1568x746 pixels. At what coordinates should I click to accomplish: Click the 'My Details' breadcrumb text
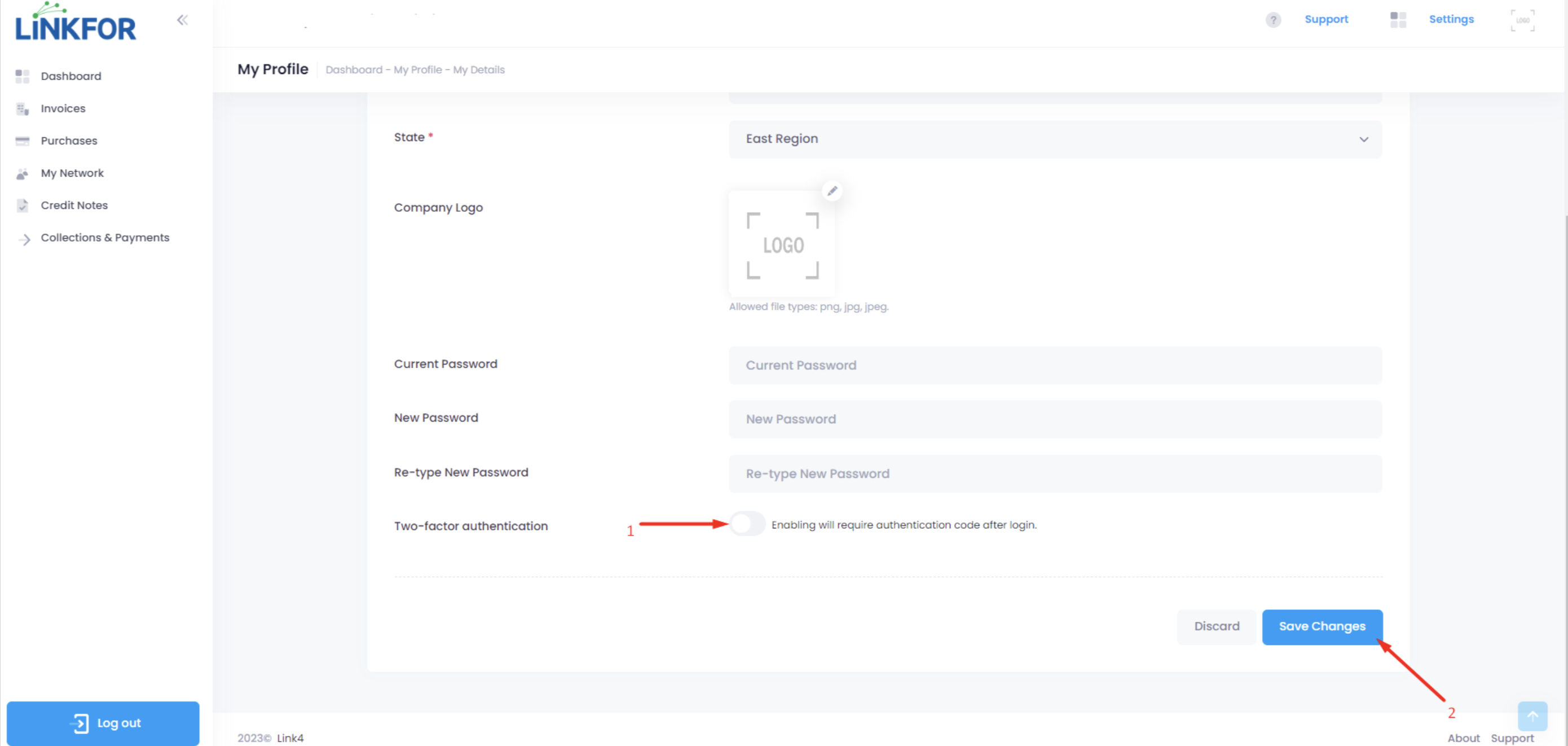pos(478,69)
